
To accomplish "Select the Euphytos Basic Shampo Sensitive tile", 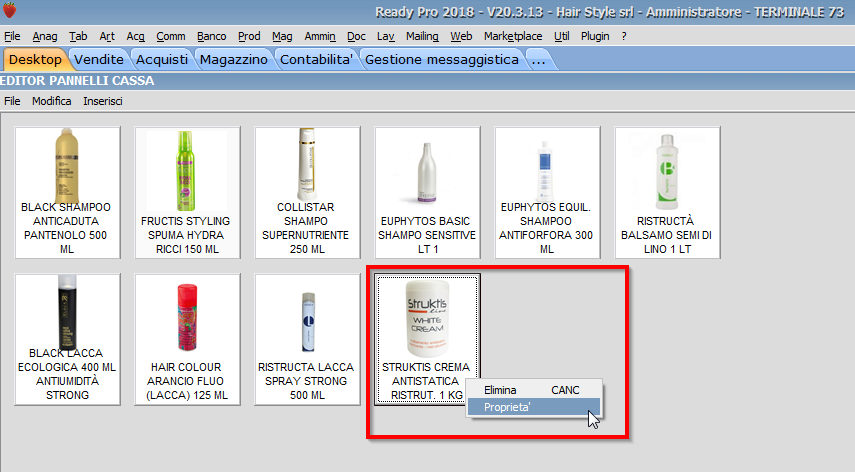I will coord(428,192).
